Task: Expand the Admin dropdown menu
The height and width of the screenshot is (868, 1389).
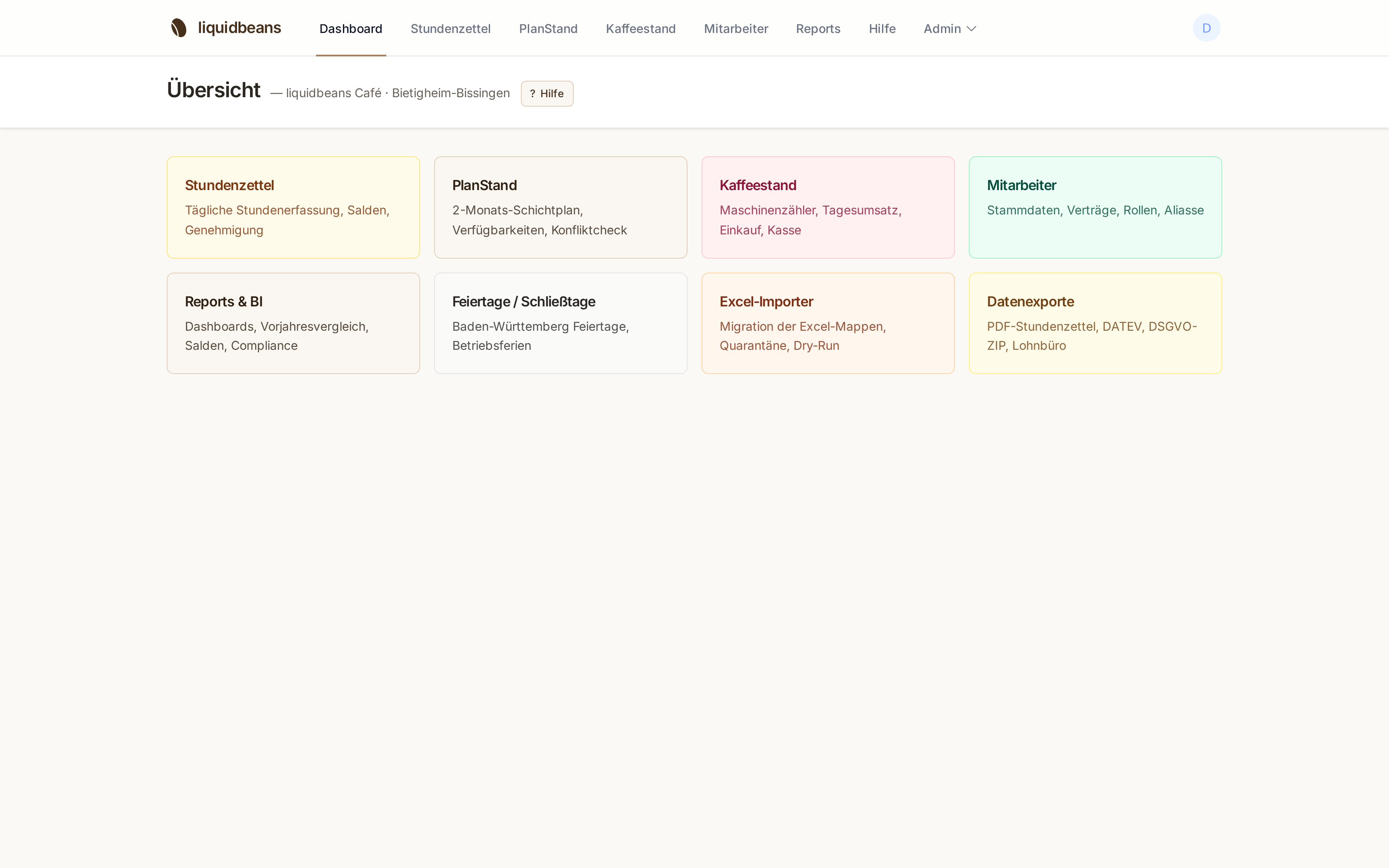Action: coord(949,29)
